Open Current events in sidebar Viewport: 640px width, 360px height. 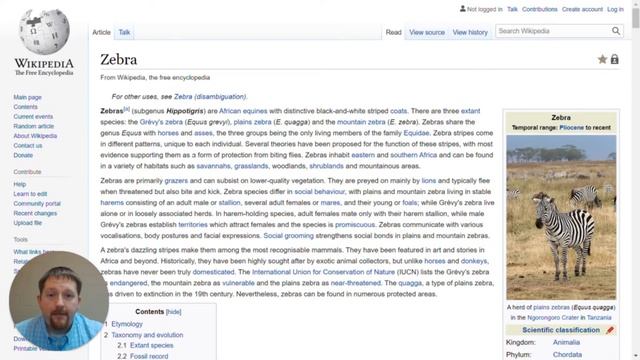(33, 117)
